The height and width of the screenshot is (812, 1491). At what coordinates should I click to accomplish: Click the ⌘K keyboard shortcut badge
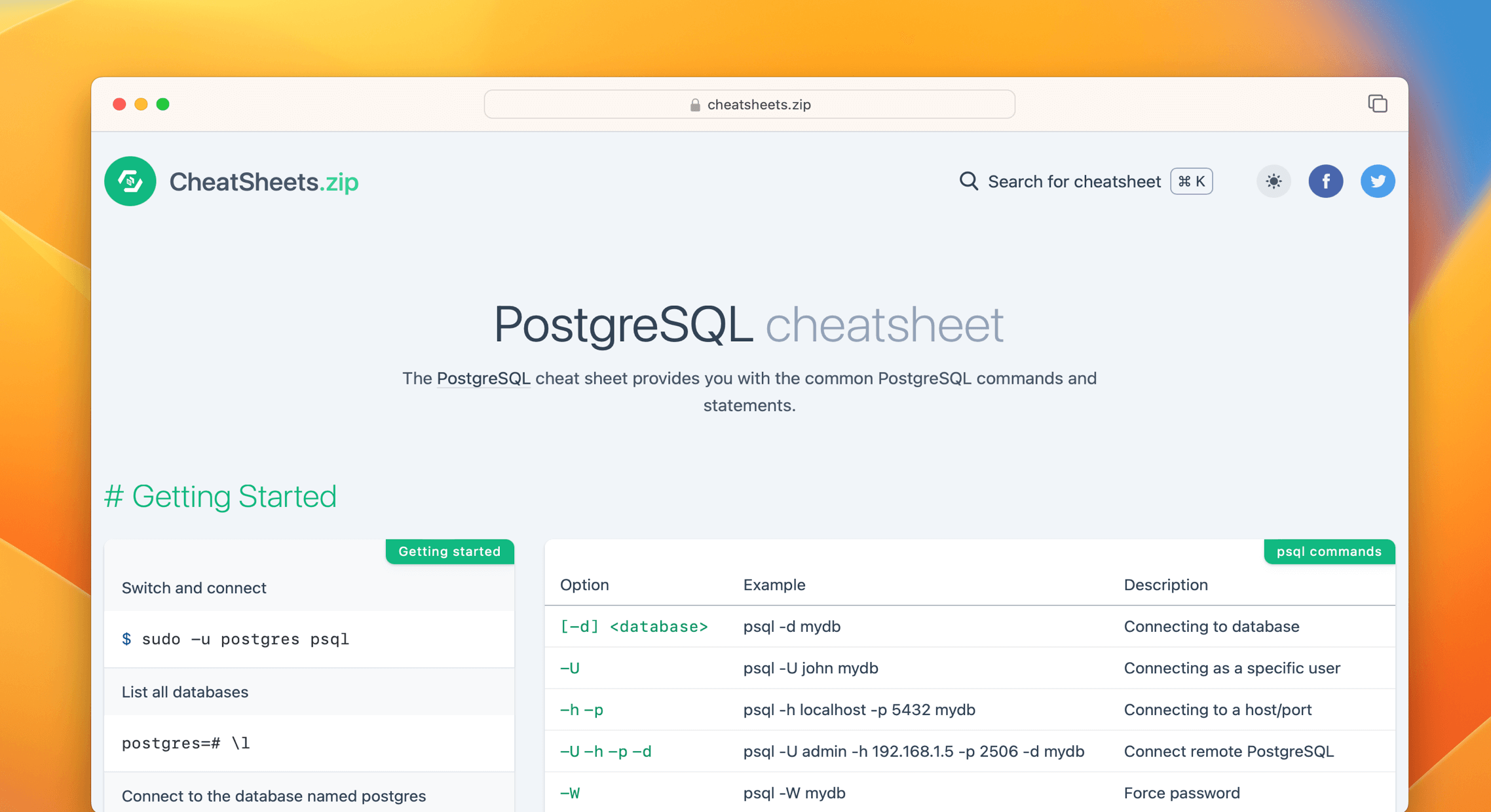pos(1191,181)
